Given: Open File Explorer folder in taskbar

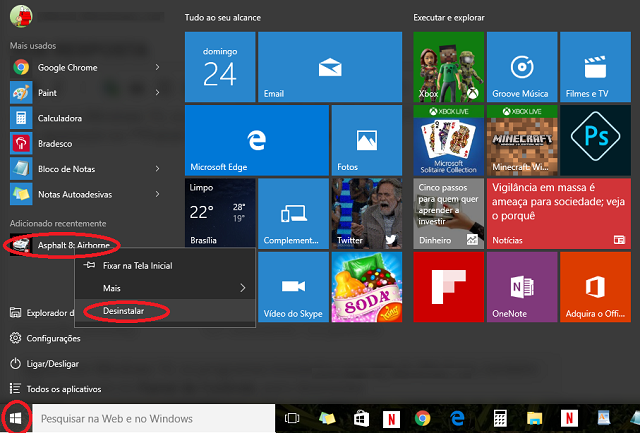Looking at the screenshot, I should pos(534,418).
